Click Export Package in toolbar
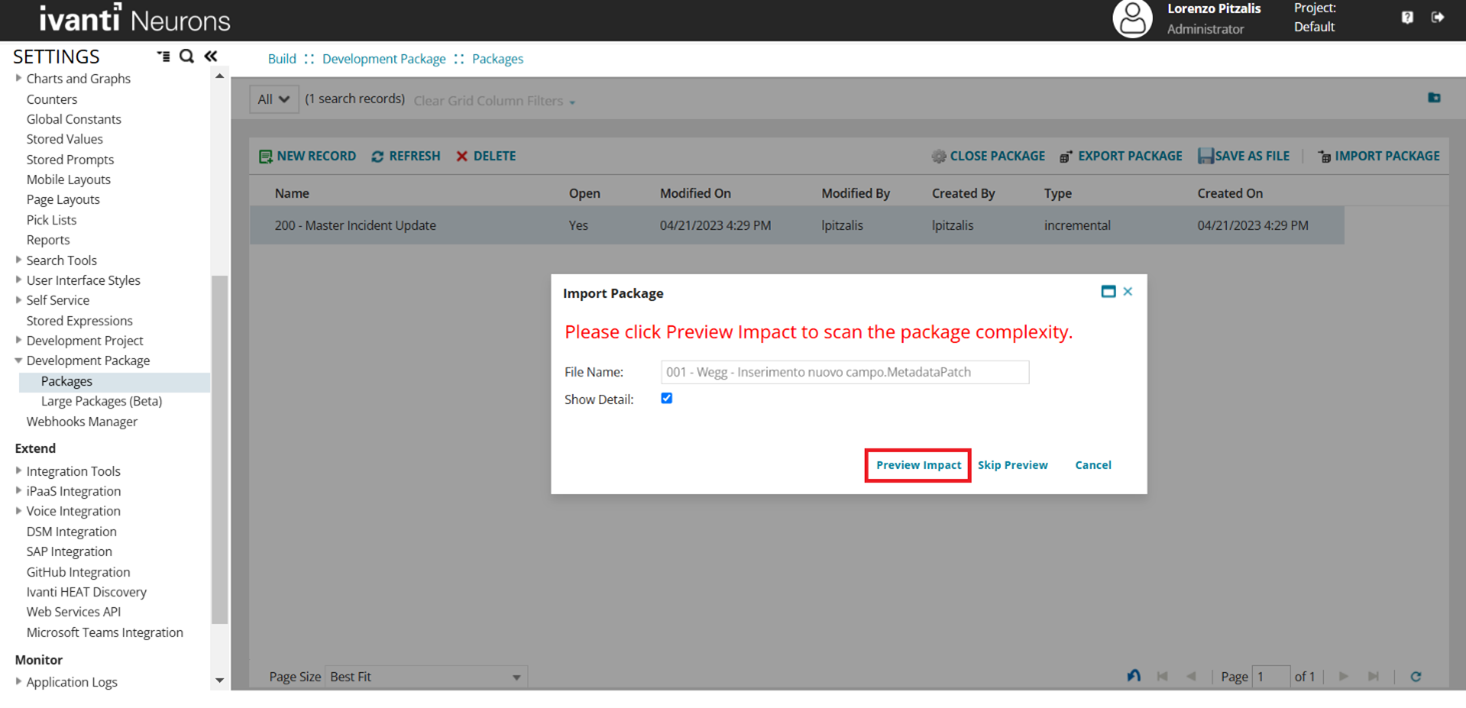Viewport: 1466px width, 708px height. click(1121, 156)
